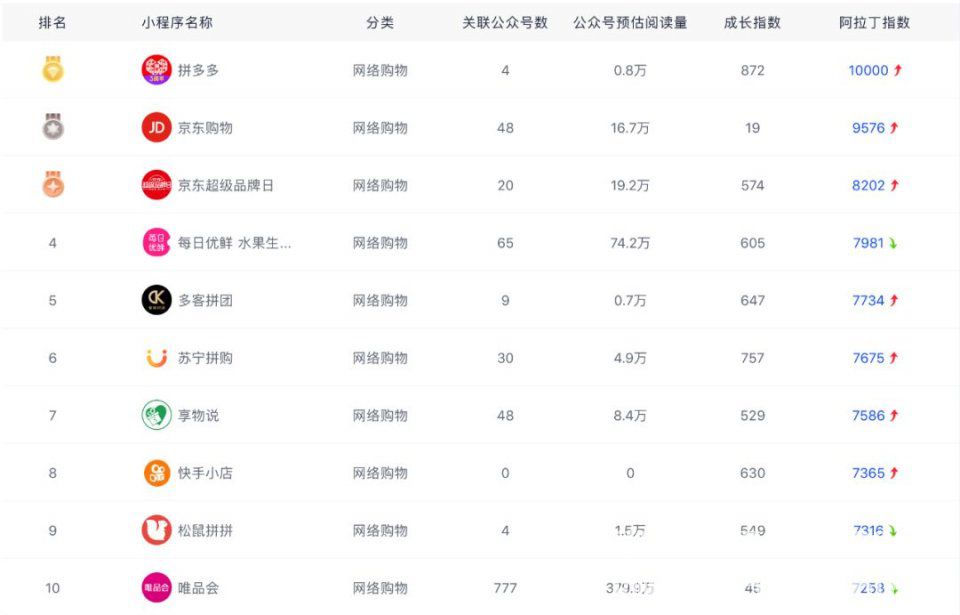Viewport: 960px width, 615px height.
Task: Click the 拼多多 app logo icon
Action: pyautogui.click(x=156, y=70)
